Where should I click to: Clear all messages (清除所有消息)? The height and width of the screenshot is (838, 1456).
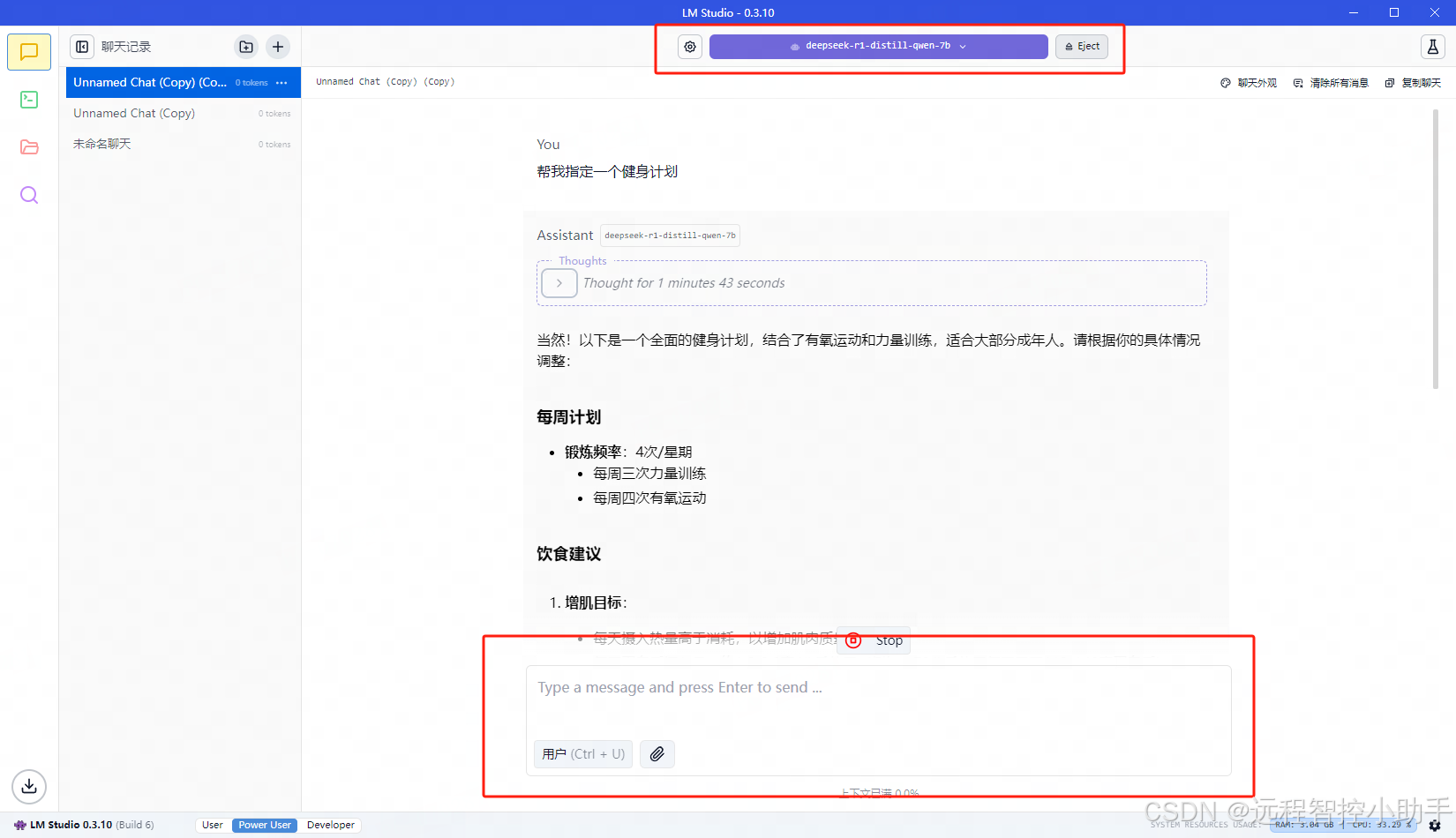1331,83
